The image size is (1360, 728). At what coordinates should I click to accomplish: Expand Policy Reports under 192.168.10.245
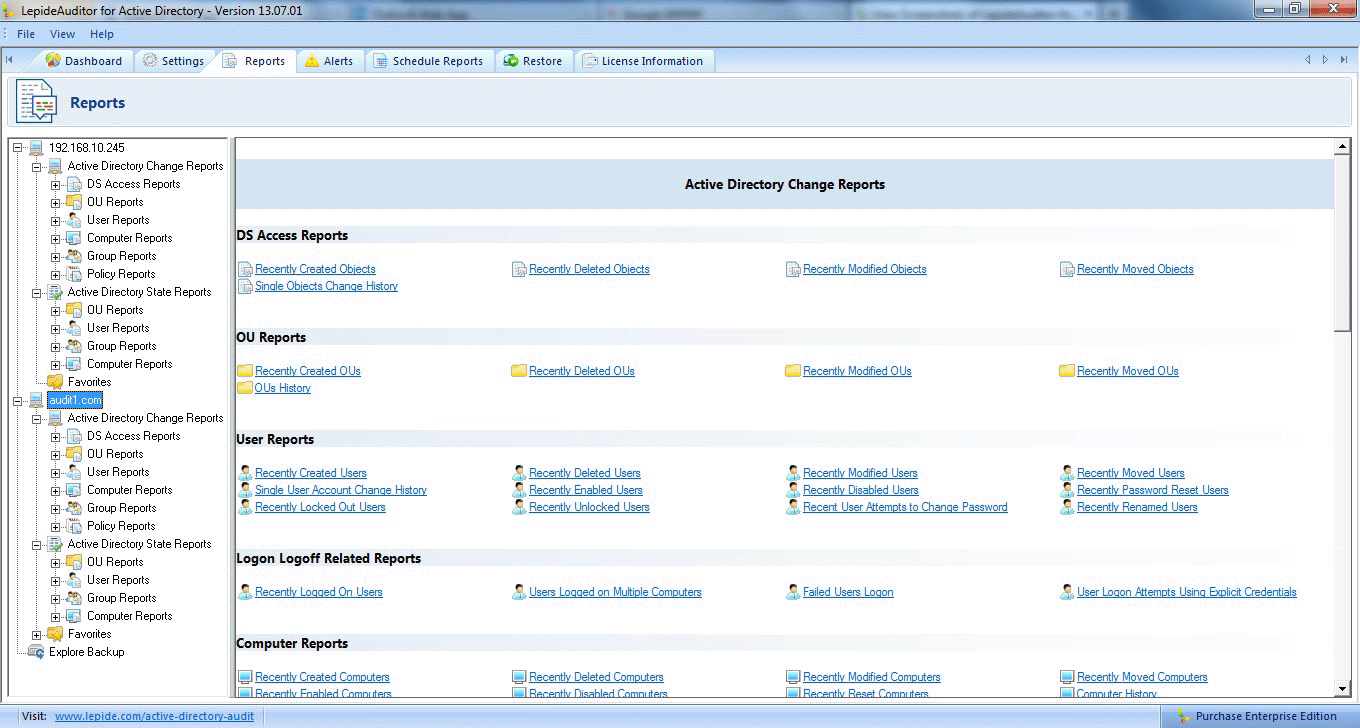point(56,274)
